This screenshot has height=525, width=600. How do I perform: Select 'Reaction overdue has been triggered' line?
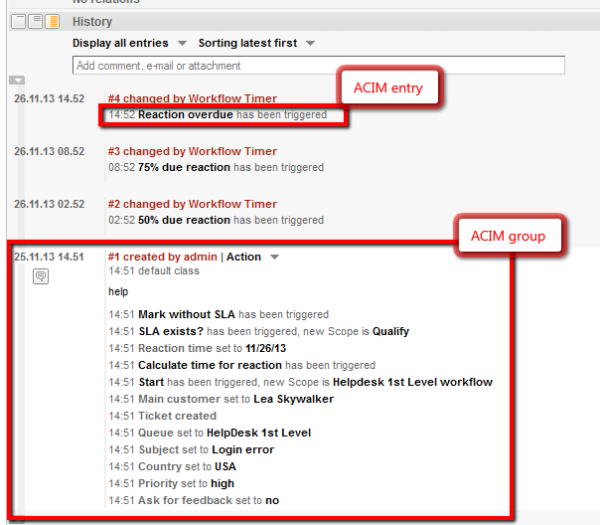point(217,115)
